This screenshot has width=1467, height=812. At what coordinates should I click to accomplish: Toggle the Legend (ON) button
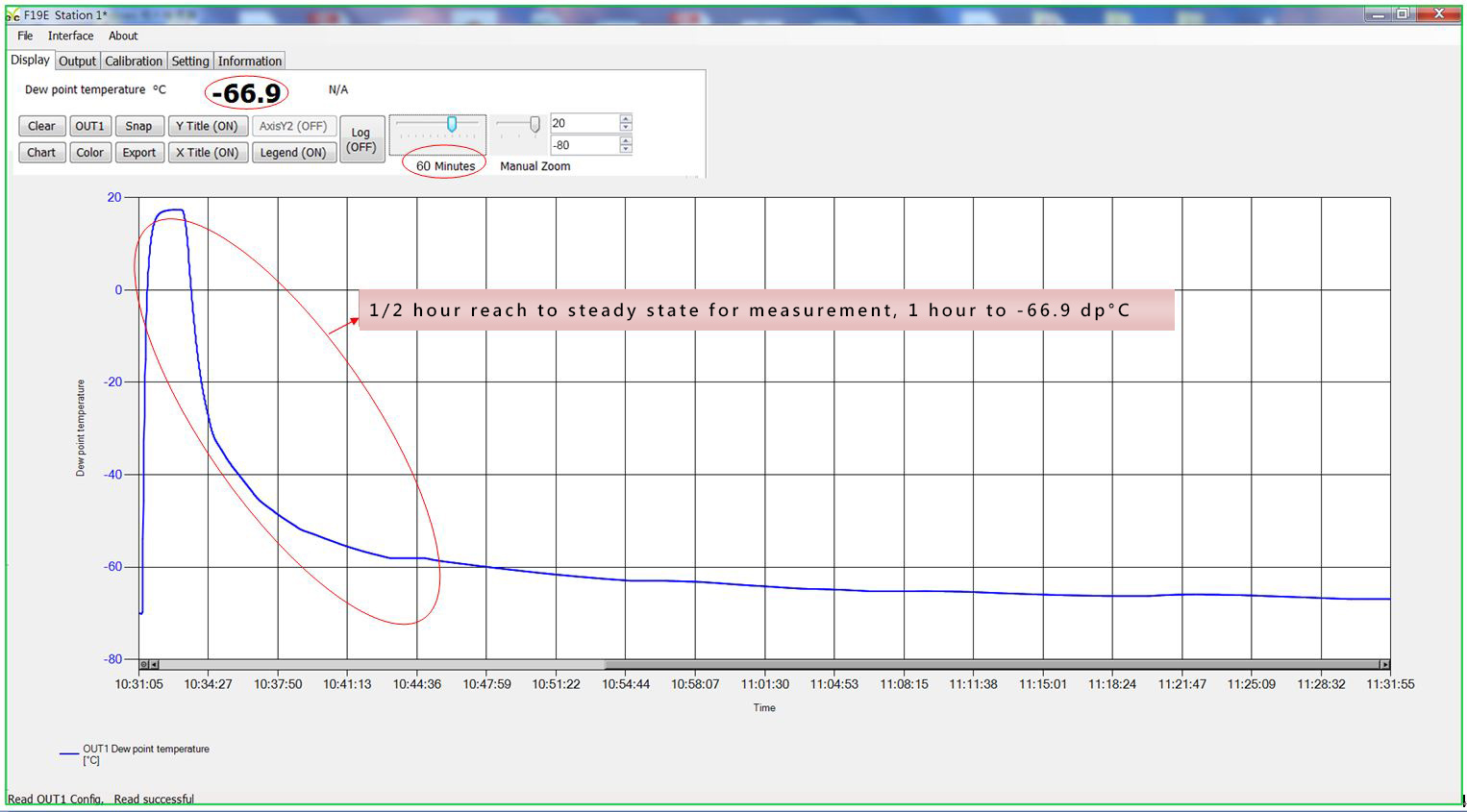[x=293, y=153]
